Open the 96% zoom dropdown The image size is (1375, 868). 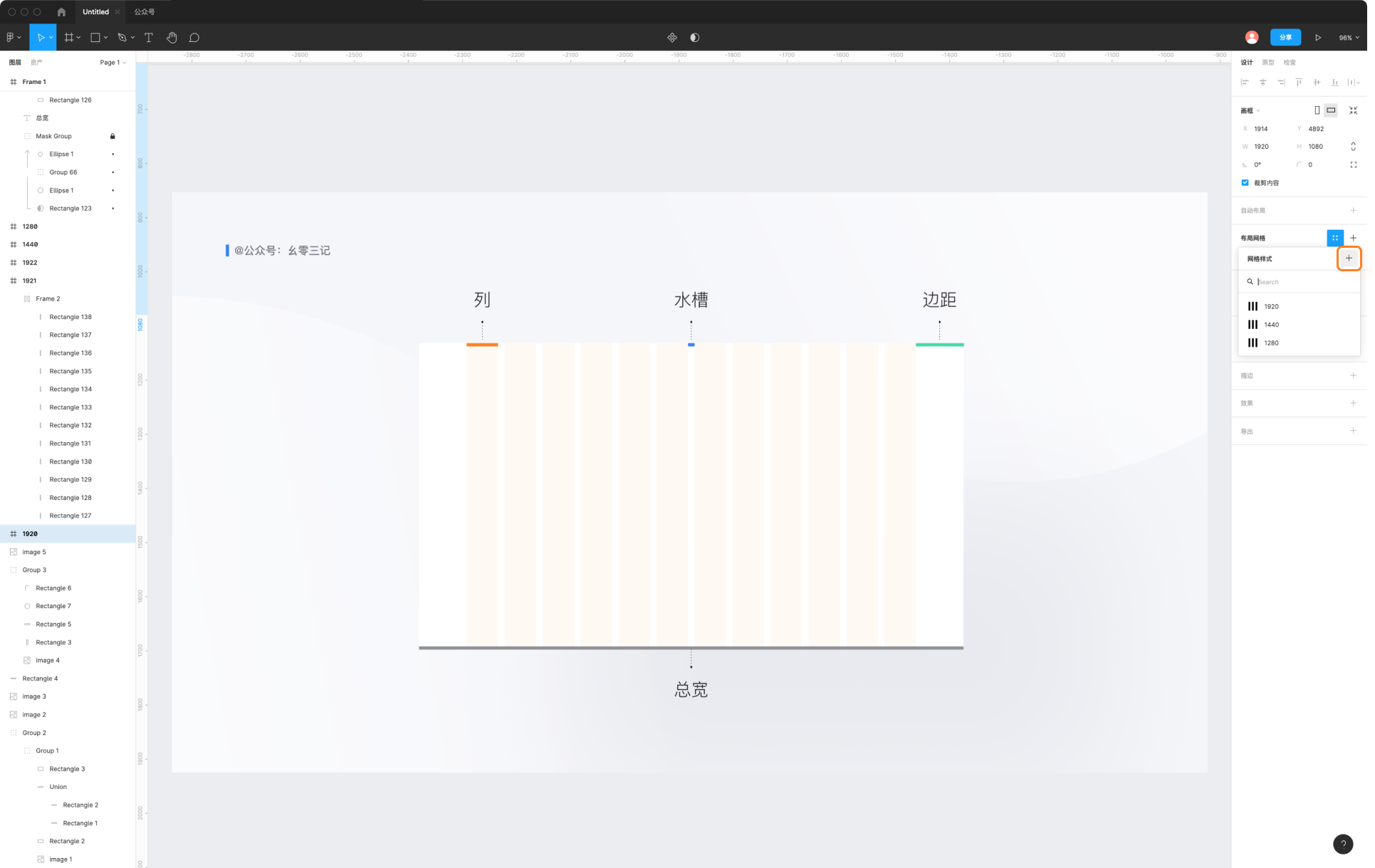pos(1349,38)
